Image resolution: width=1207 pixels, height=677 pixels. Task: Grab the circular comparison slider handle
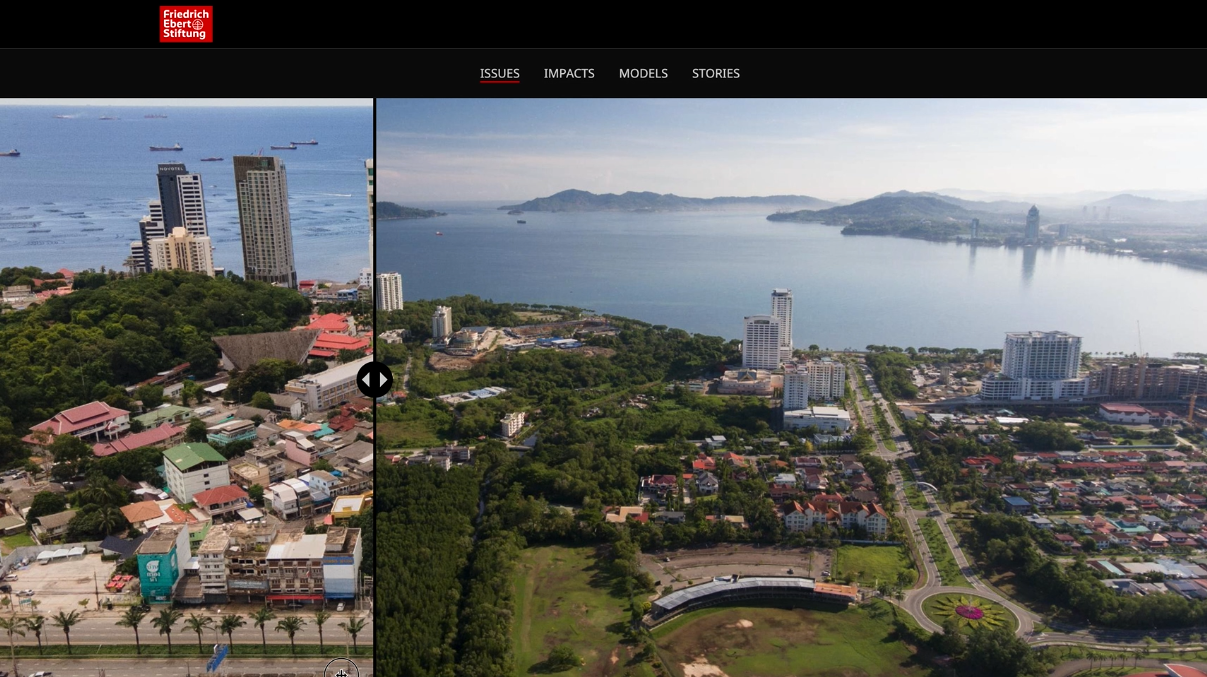[x=375, y=380]
